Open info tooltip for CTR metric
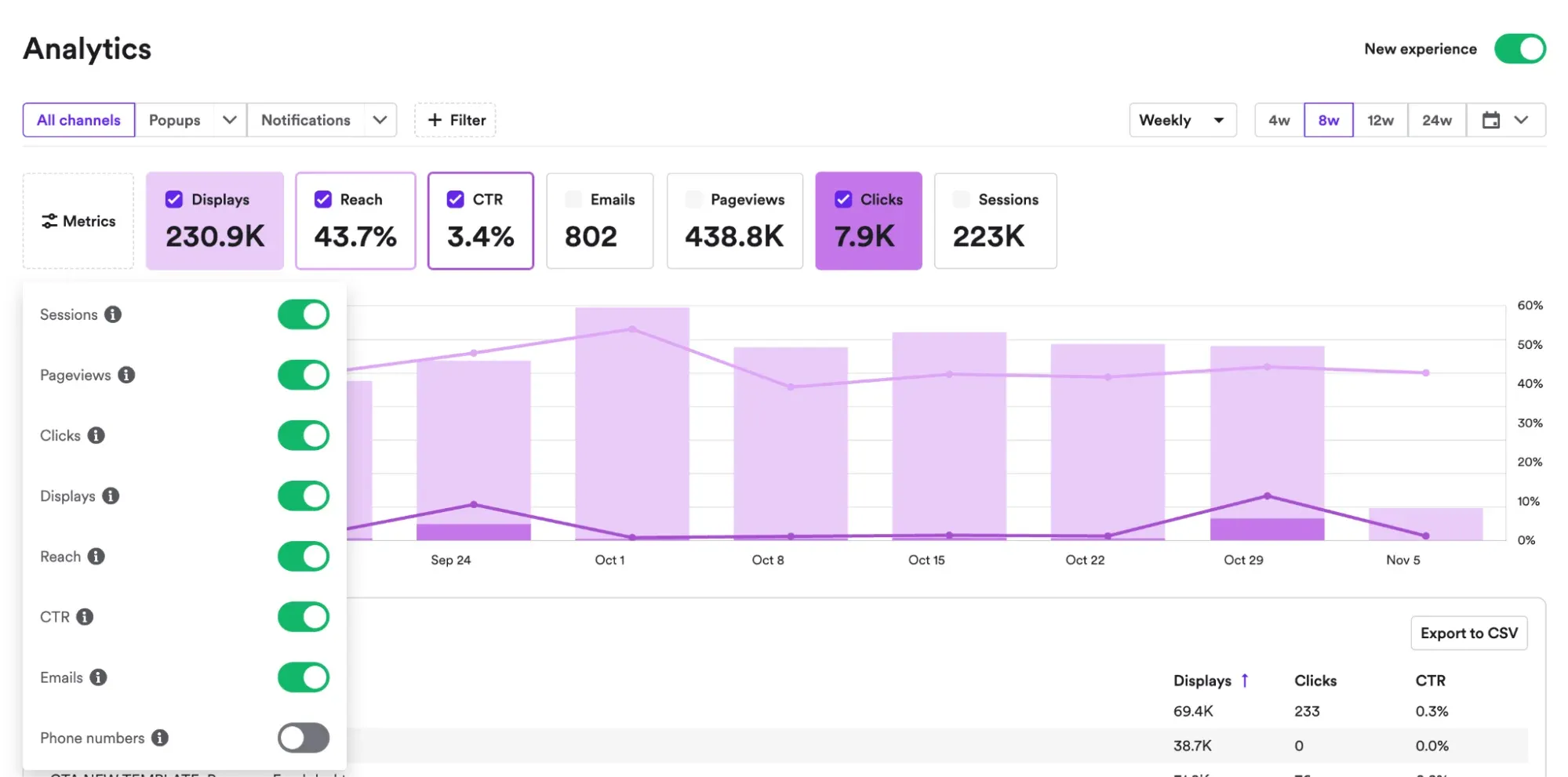1568x777 pixels. pyautogui.click(x=85, y=617)
